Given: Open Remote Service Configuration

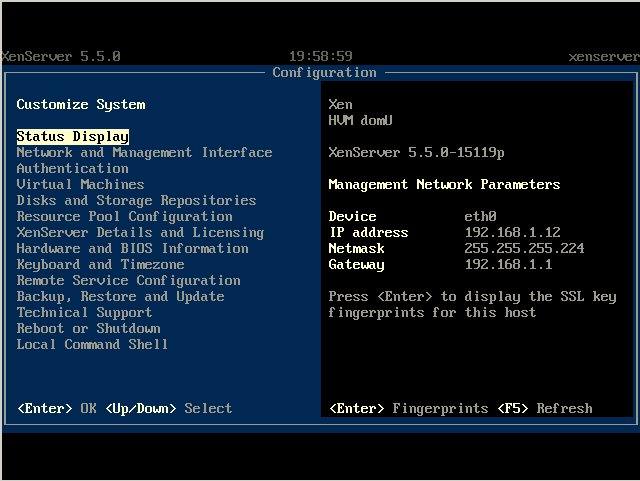Looking at the screenshot, I should coord(128,280).
